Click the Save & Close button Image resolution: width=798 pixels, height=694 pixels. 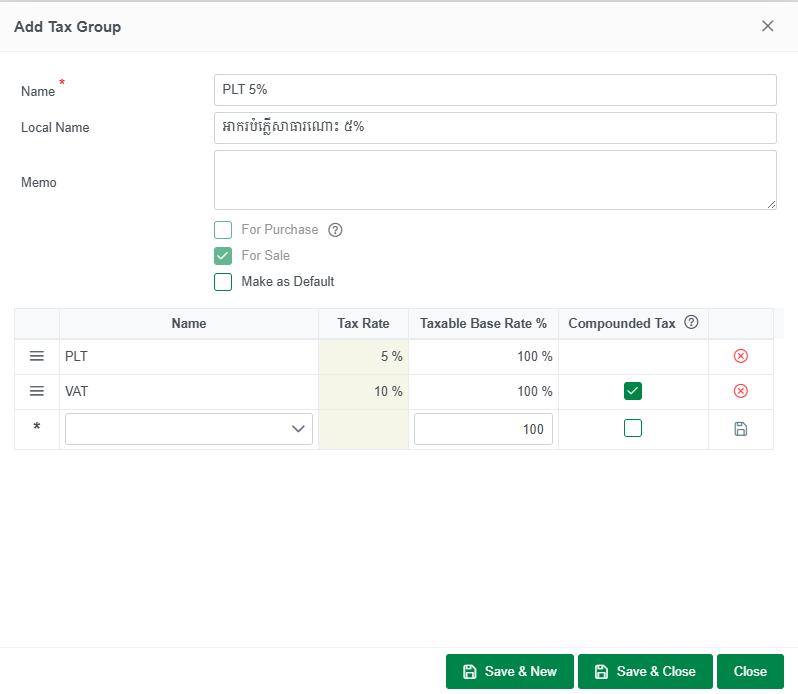(x=645, y=672)
